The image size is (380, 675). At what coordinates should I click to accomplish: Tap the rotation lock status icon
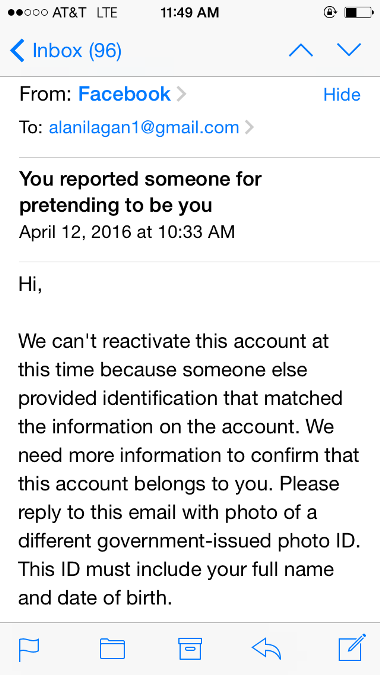pos(330,13)
